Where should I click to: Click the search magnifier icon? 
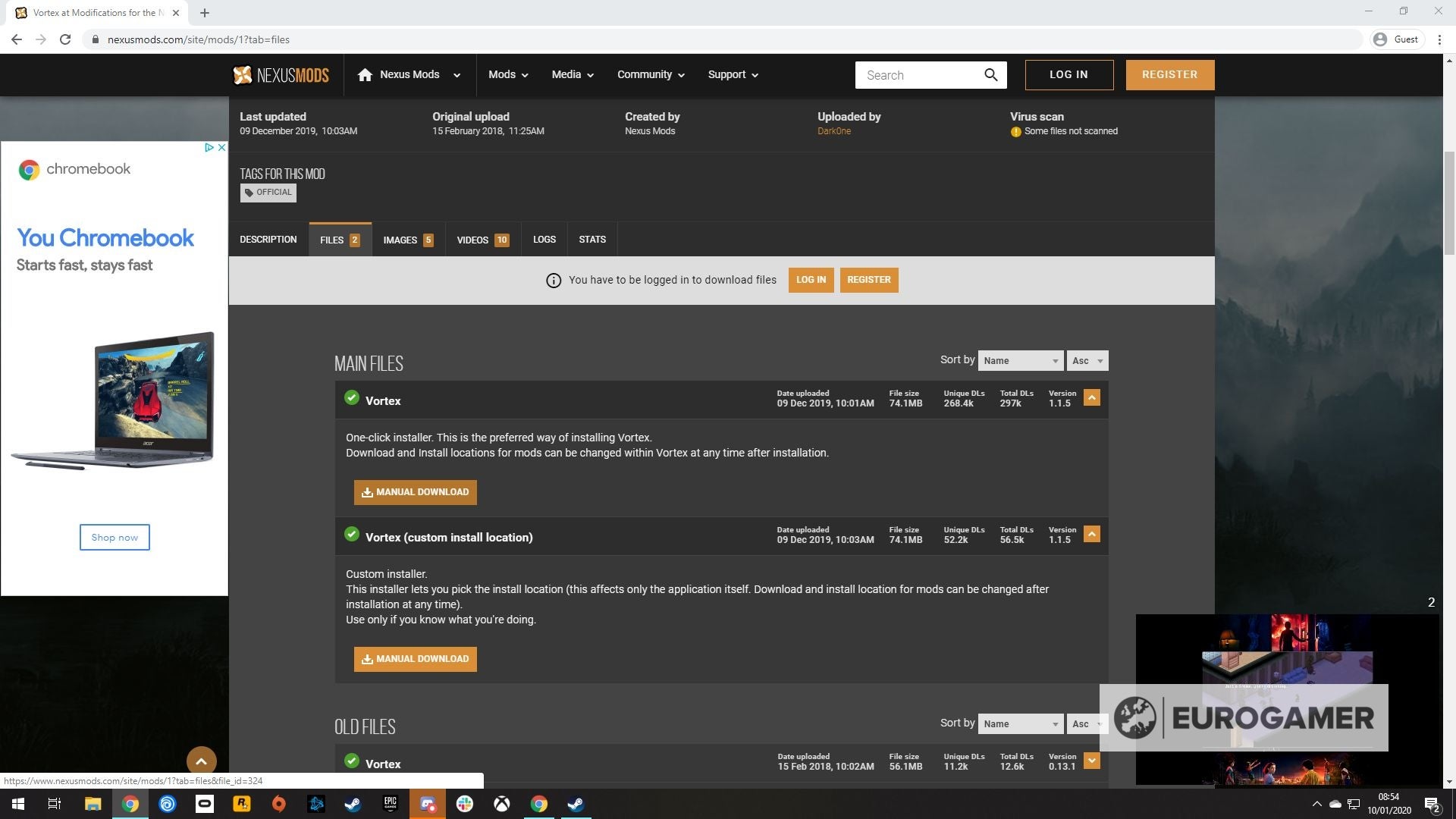coord(990,75)
